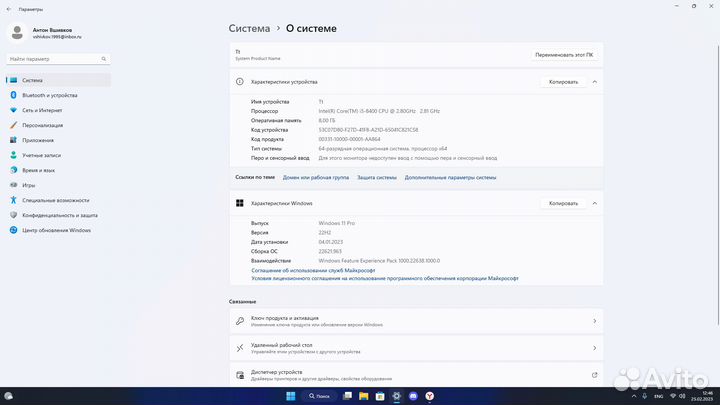Click the Система breadcrumb link
720x405 pixels.
pos(249,28)
